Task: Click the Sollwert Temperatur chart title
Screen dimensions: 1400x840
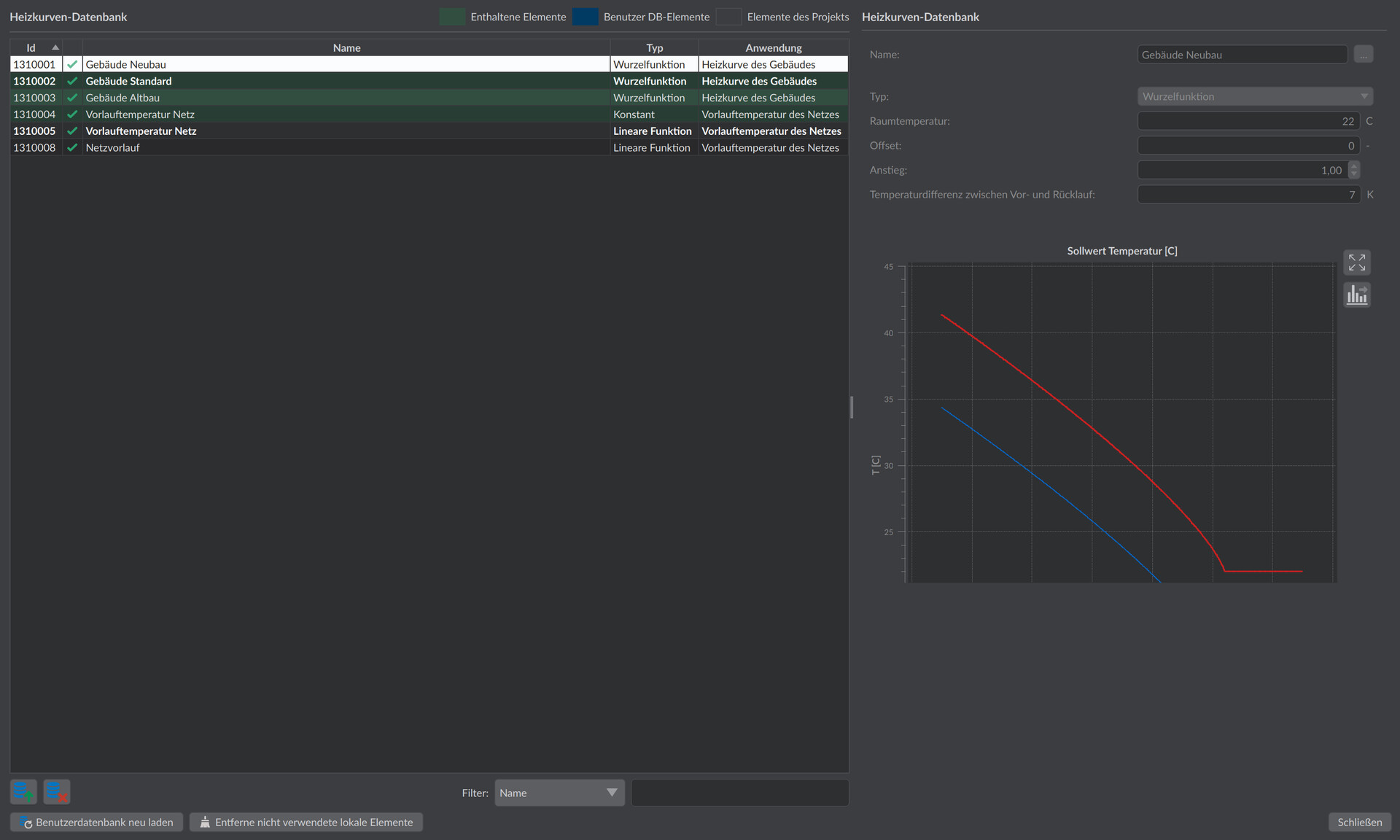Action: click(x=1121, y=251)
